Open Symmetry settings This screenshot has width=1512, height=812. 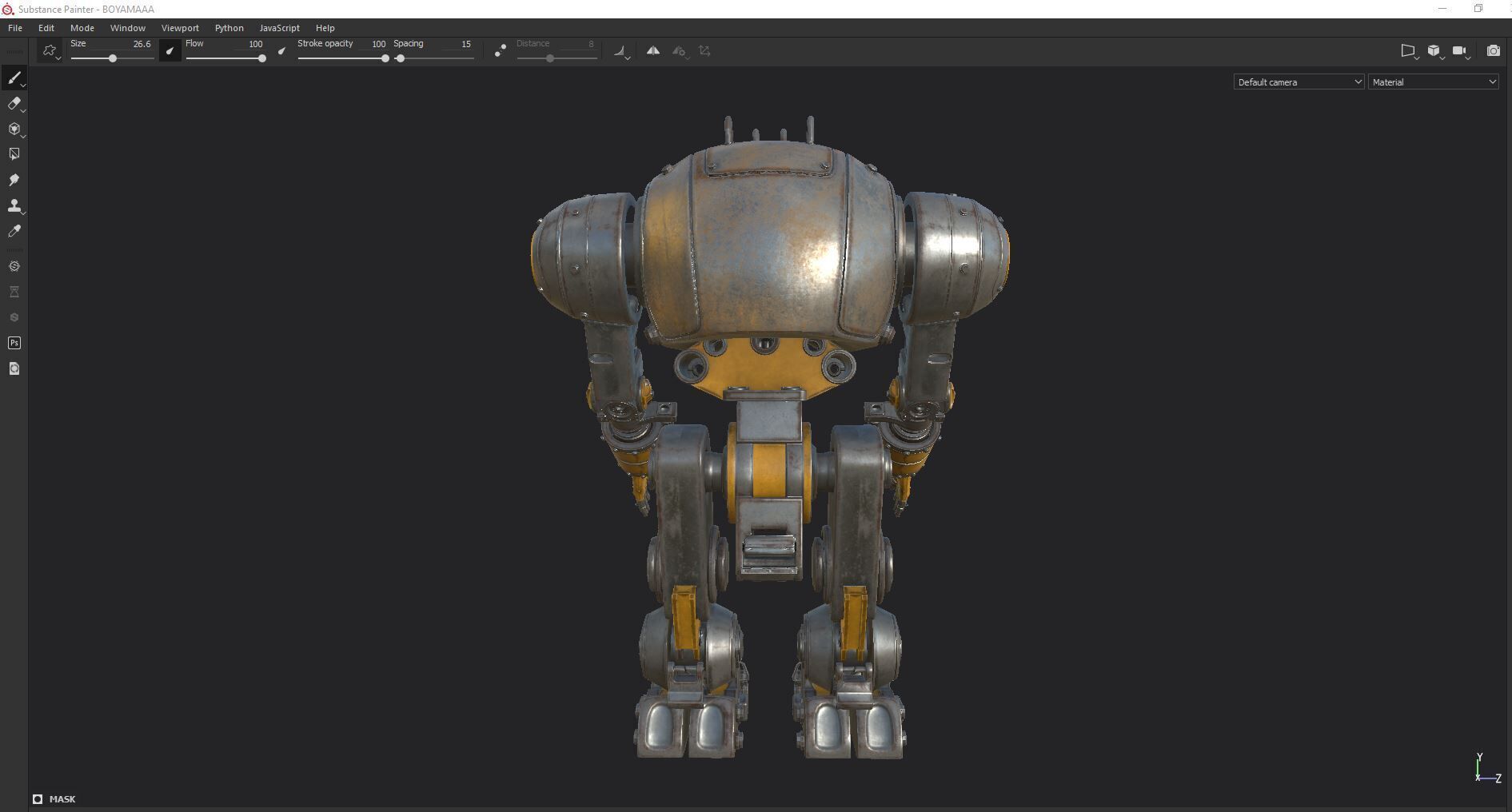coord(680,52)
